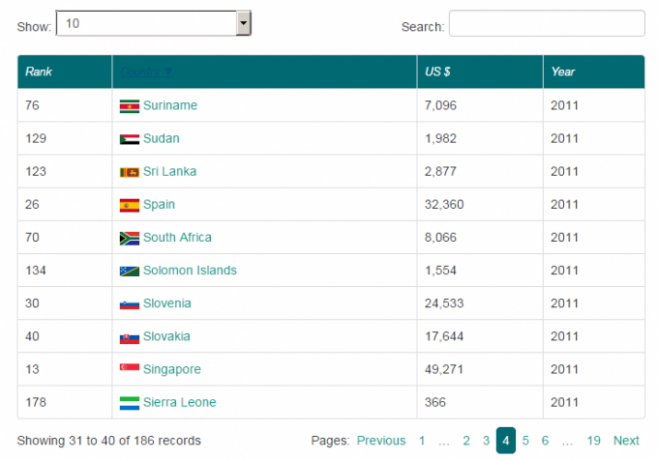Viewport: 658px width, 460px height.
Task: Open the Slovenia country link
Action: coord(167,303)
